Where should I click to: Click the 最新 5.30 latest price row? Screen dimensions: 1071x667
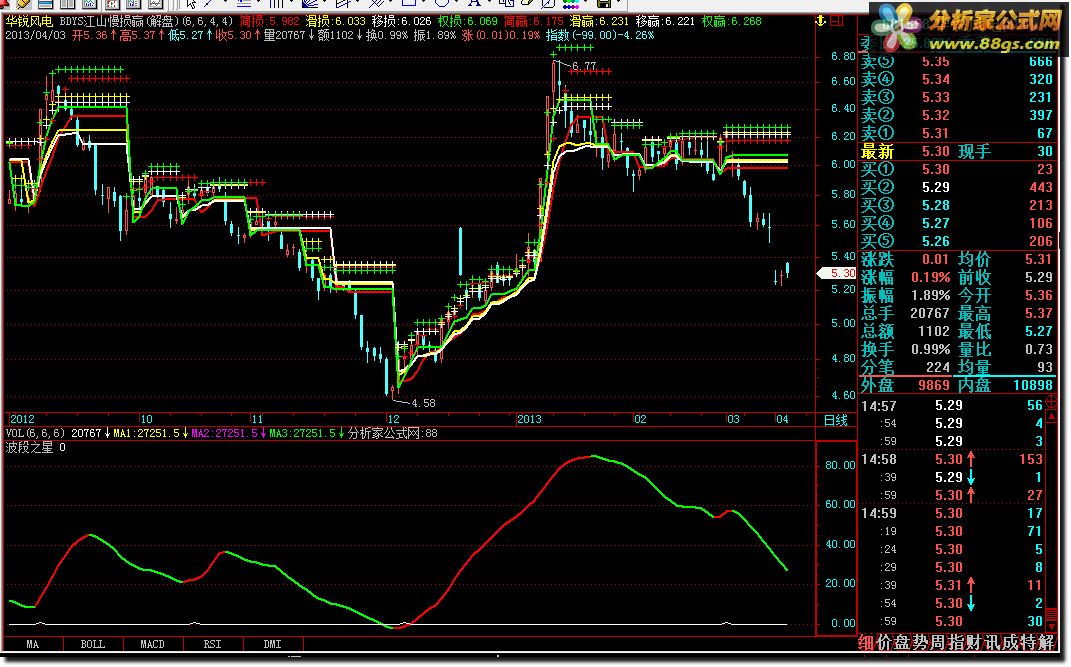957,152
